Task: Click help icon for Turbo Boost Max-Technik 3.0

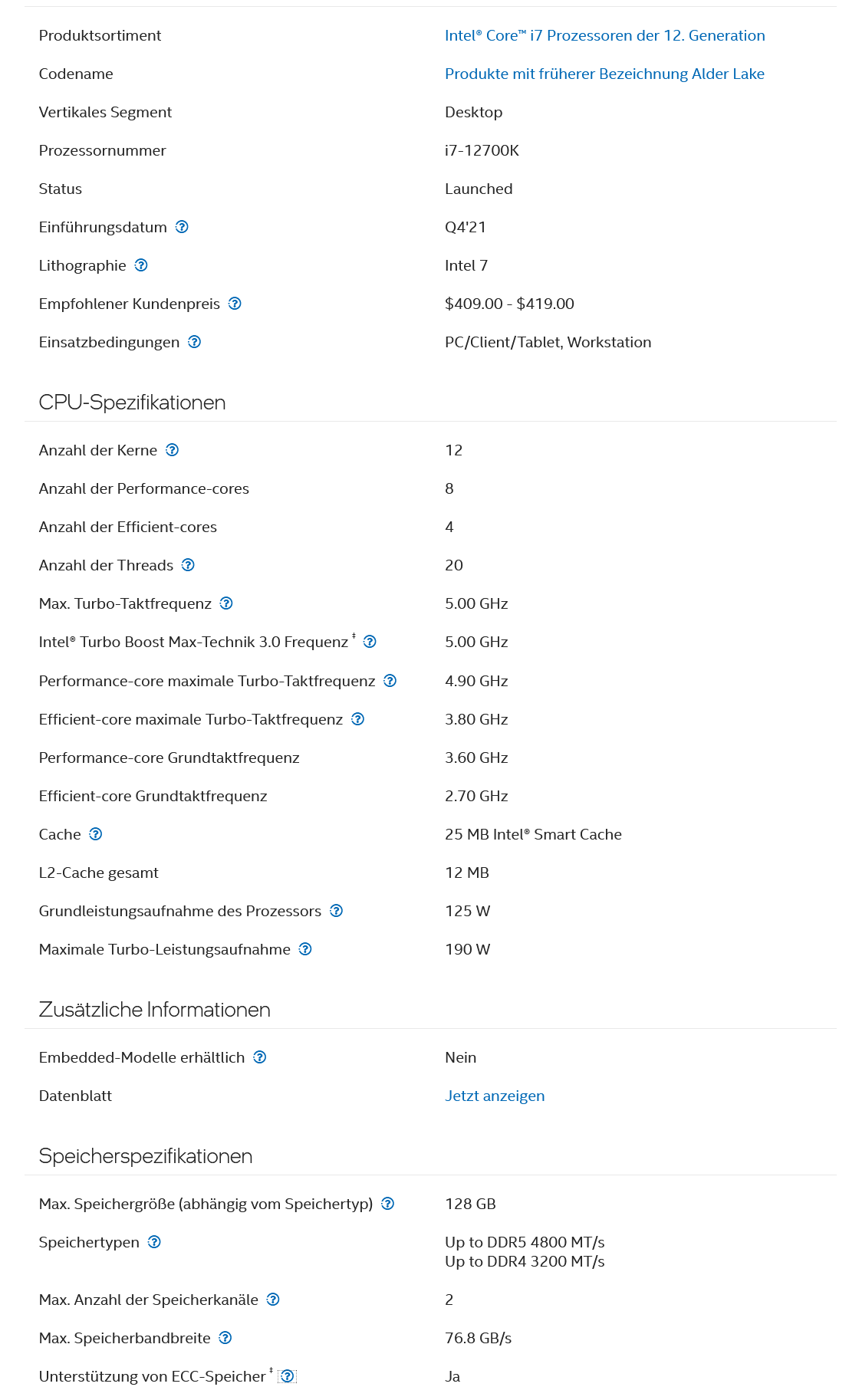Action: click(370, 642)
